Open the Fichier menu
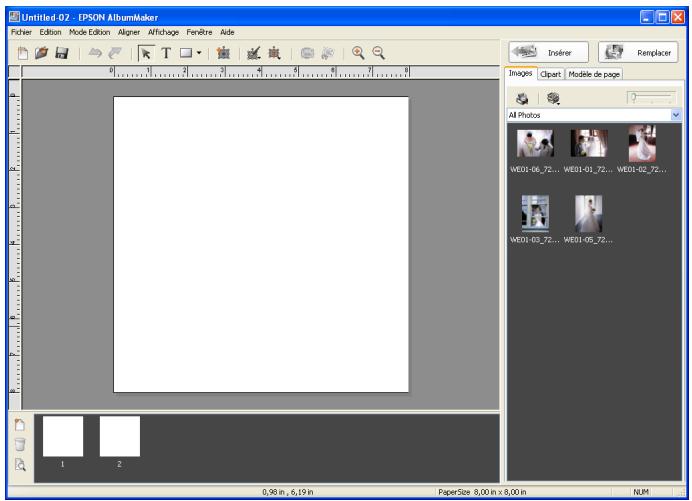This screenshot has height=501, width=692. pyautogui.click(x=21, y=32)
